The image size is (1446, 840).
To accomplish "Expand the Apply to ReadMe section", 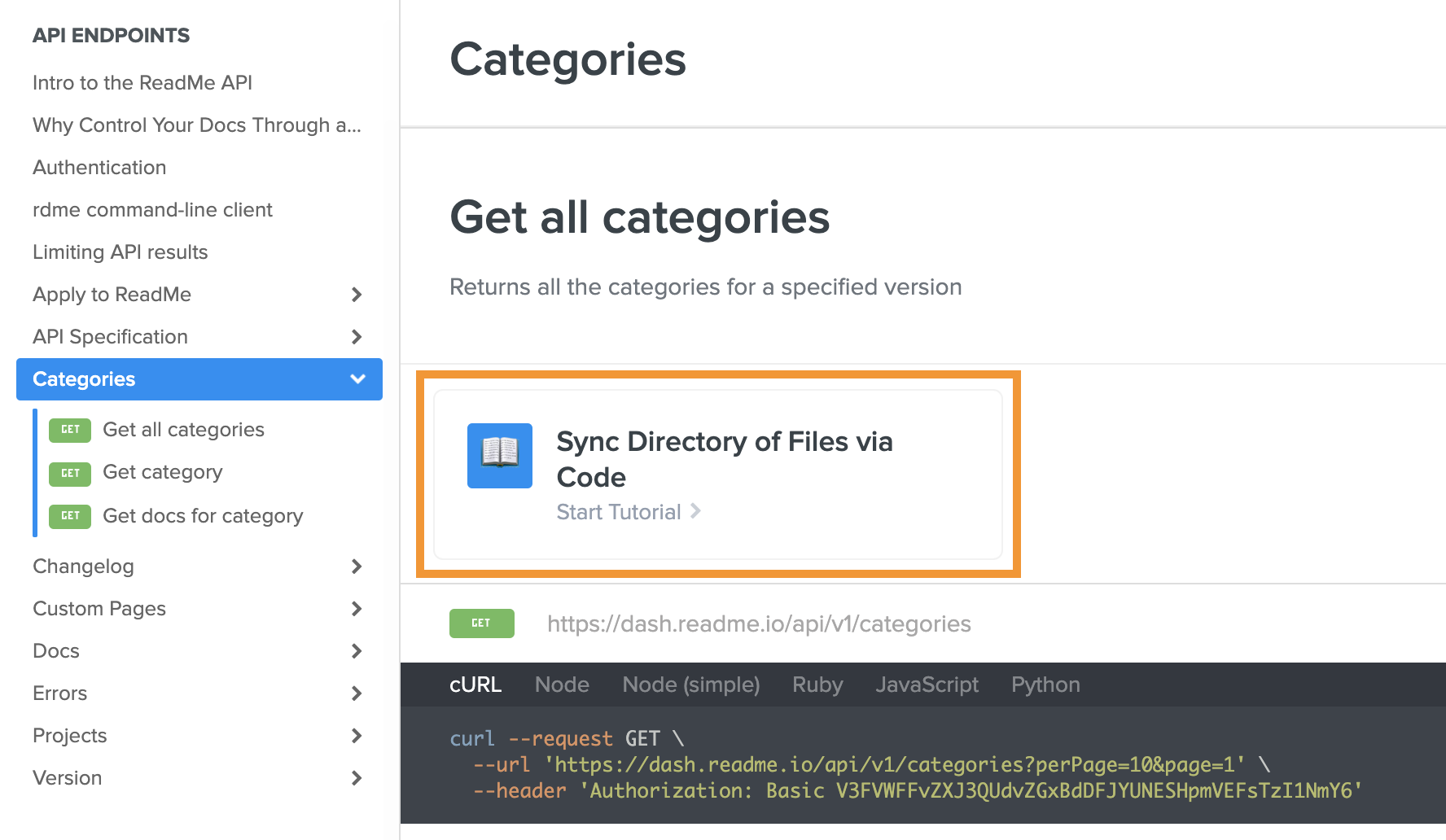I will pyautogui.click(x=356, y=295).
